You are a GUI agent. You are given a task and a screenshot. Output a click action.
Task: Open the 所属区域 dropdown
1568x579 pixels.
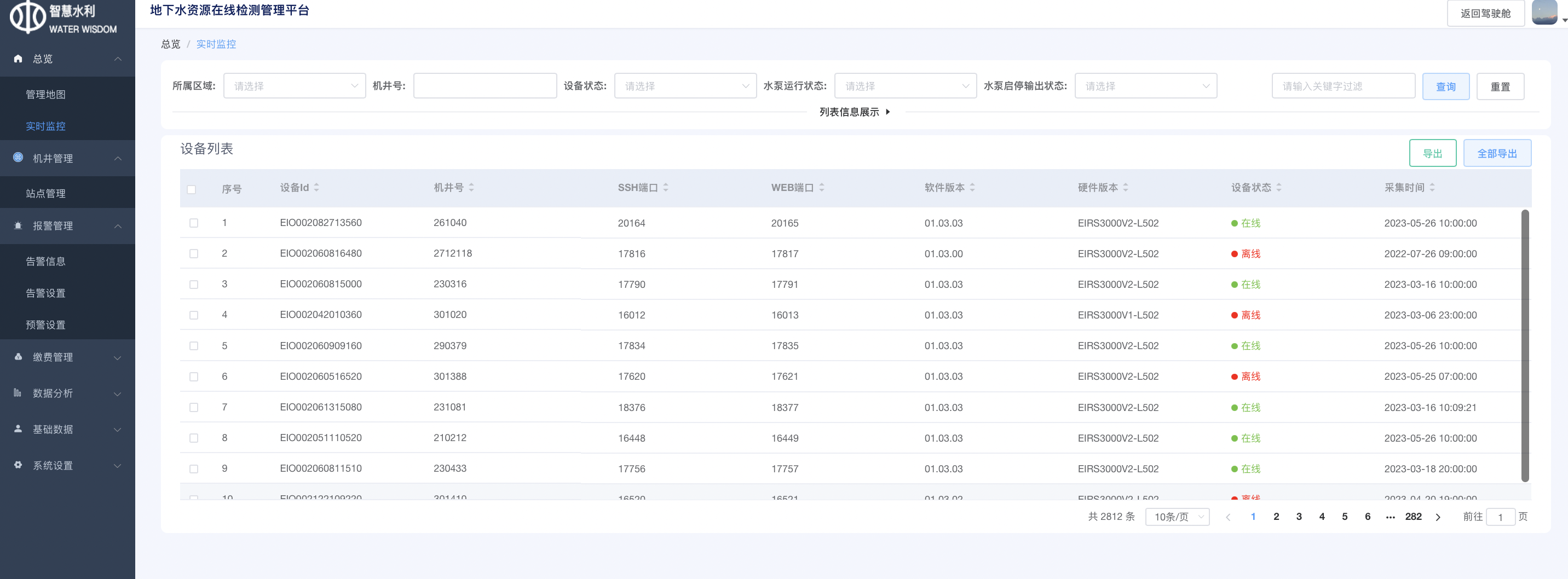pos(295,86)
